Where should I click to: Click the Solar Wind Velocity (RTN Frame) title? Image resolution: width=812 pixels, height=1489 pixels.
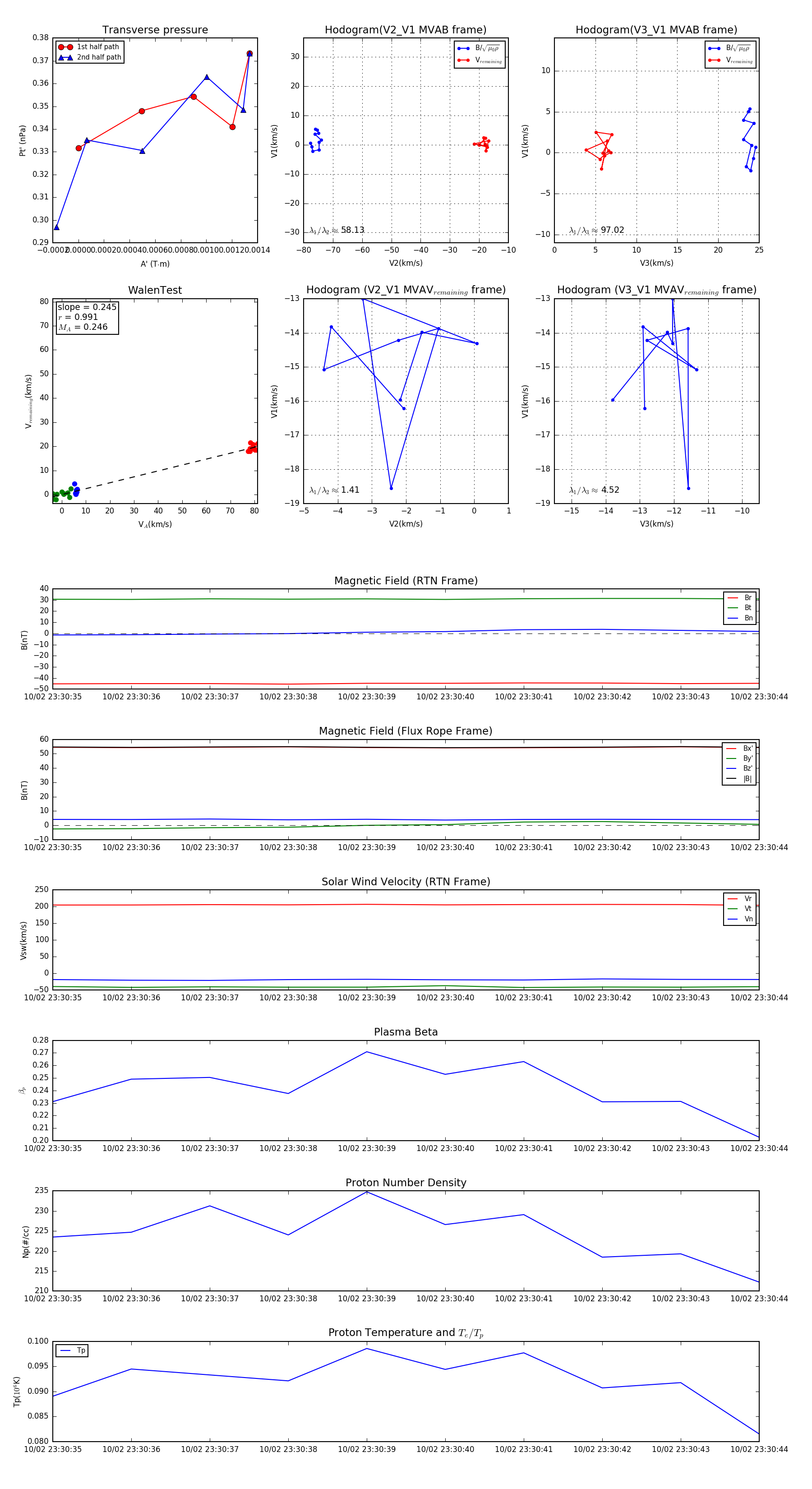tap(406, 882)
